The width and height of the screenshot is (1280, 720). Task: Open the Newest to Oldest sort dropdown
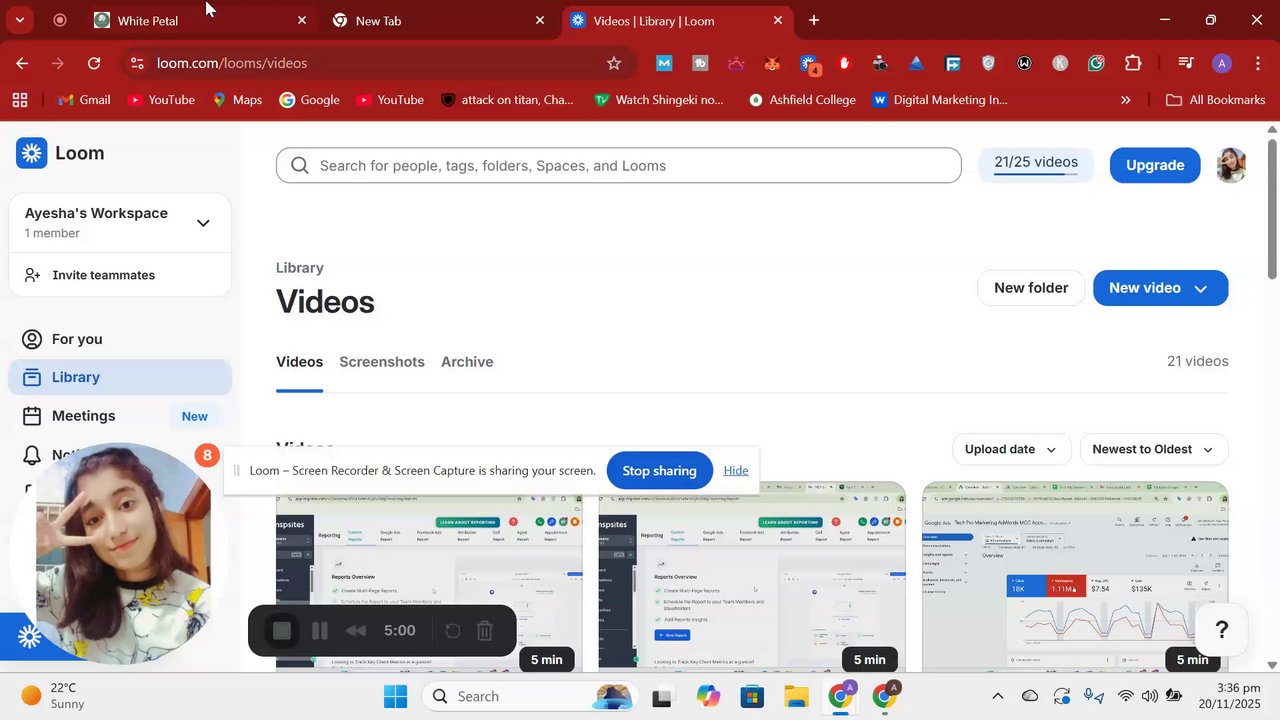(x=1153, y=449)
